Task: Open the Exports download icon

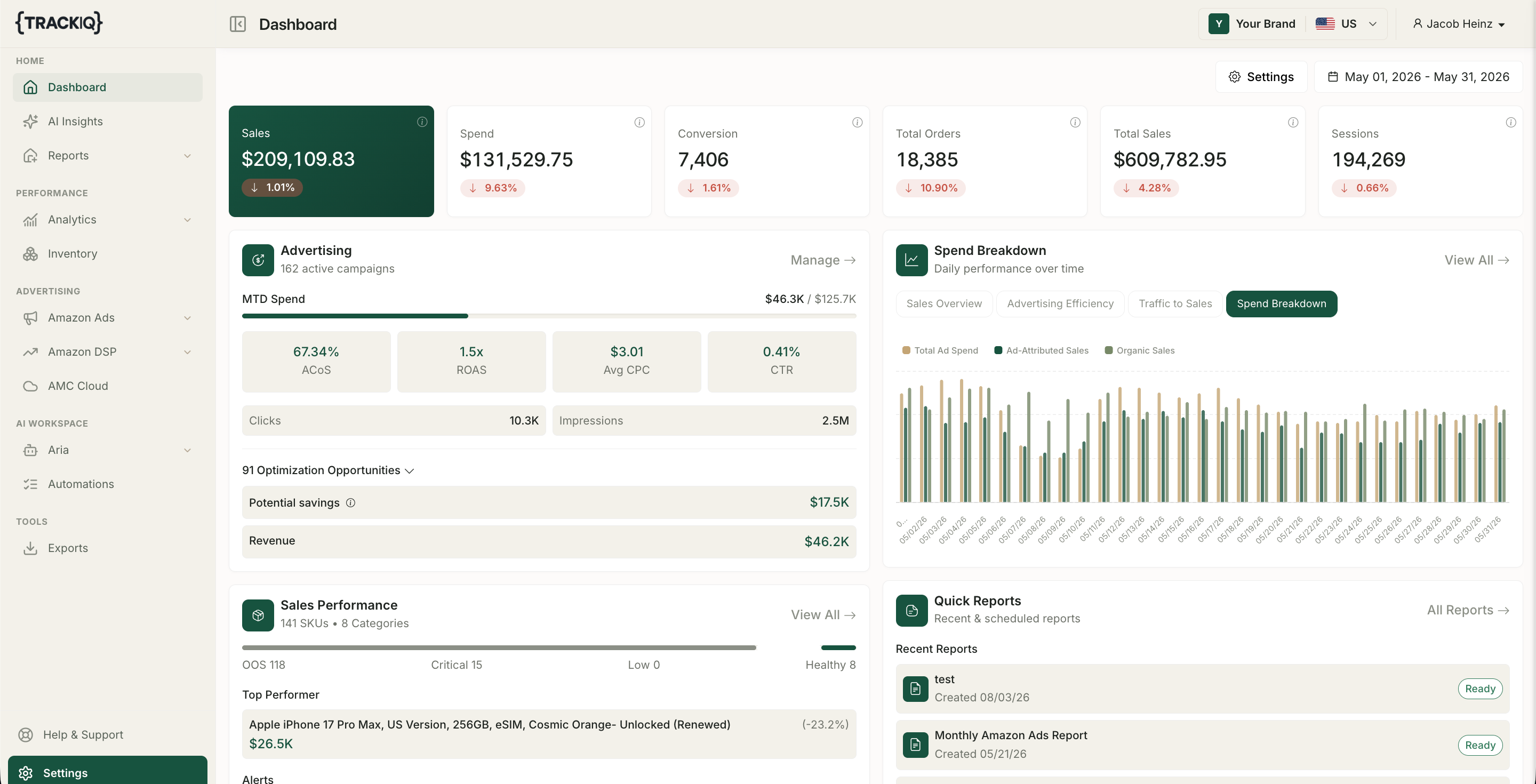Action: pos(30,548)
